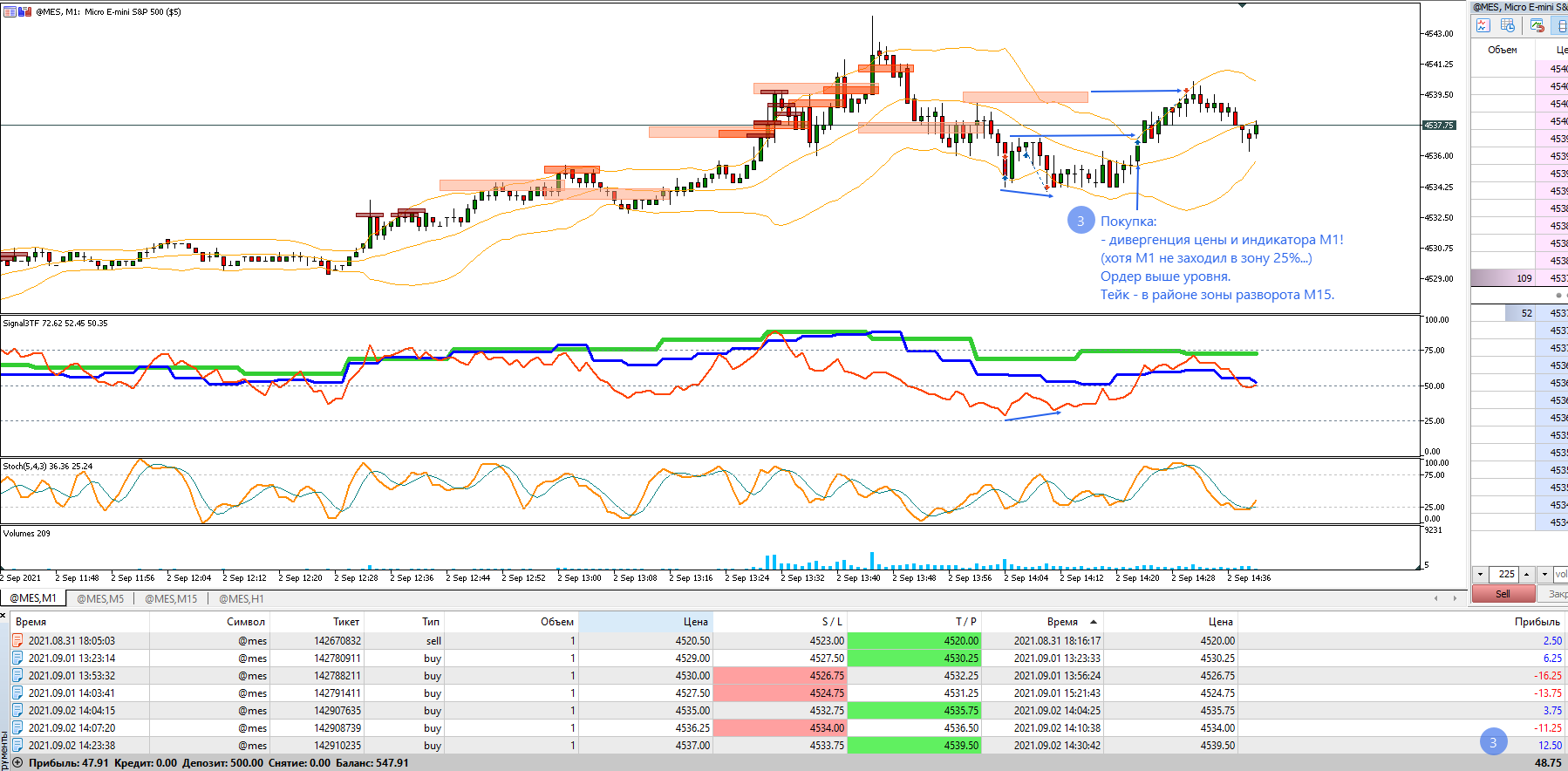Switch to the @MES,H1 chart tab
This screenshot has height=771, width=1568.
241,598
